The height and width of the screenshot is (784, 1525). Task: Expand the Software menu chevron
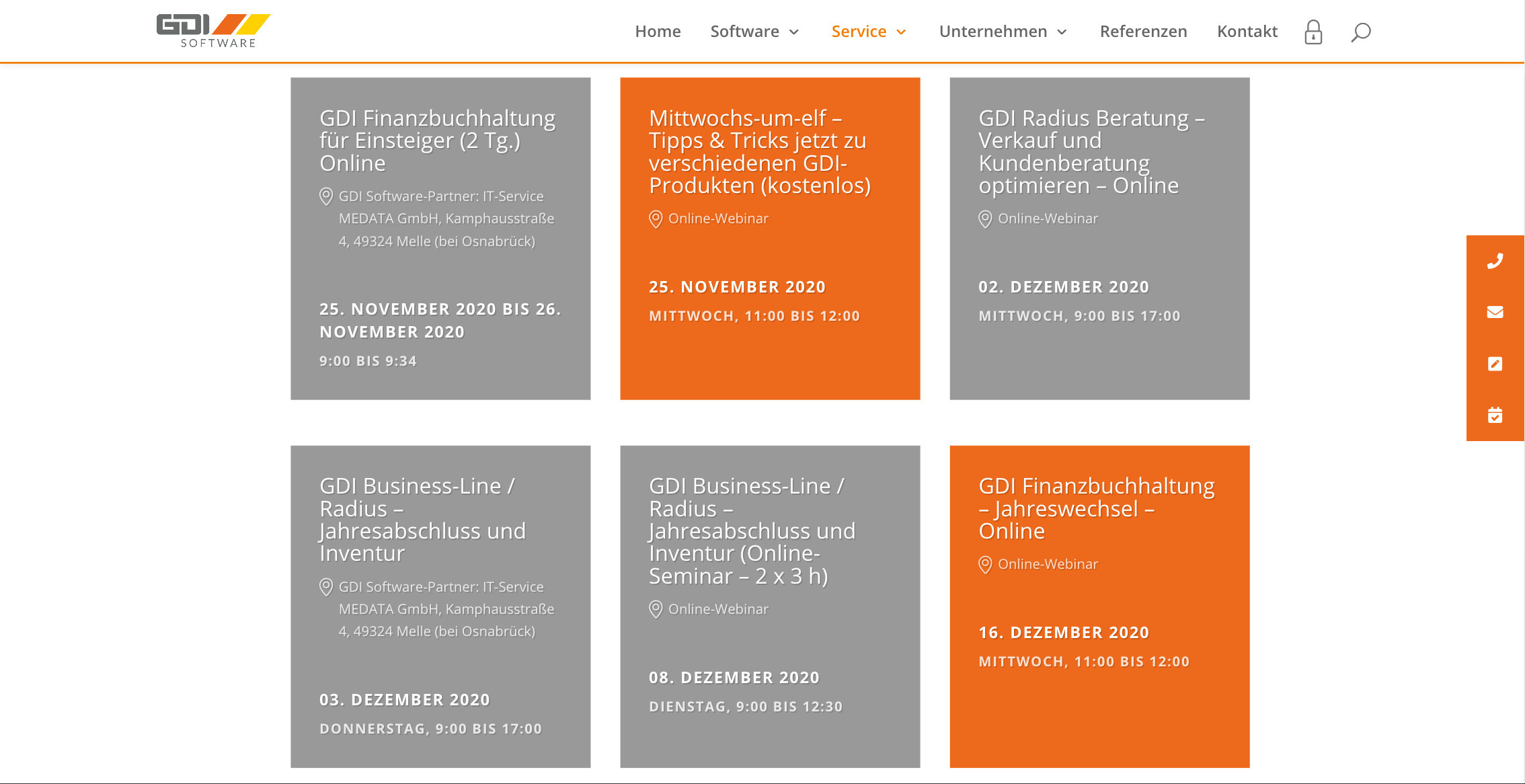point(794,32)
